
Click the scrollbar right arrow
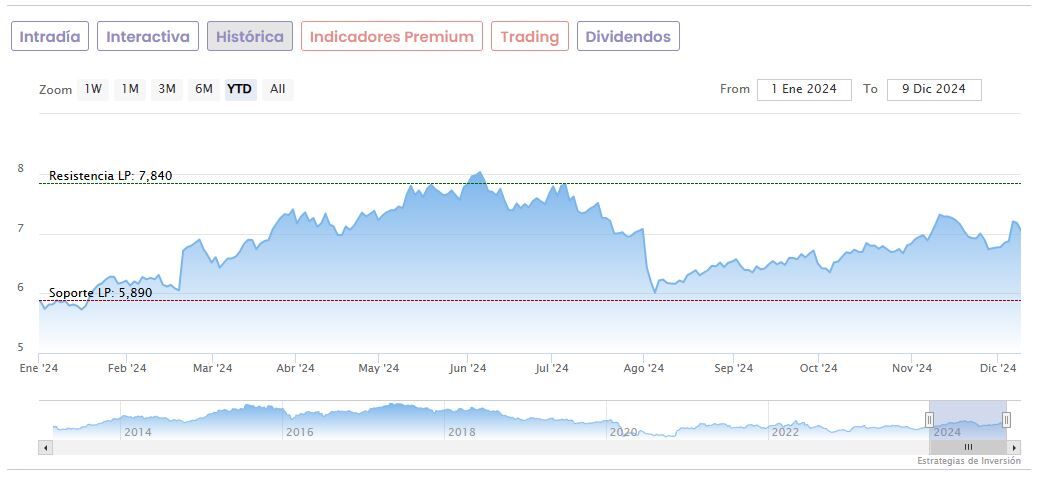(x=1014, y=447)
